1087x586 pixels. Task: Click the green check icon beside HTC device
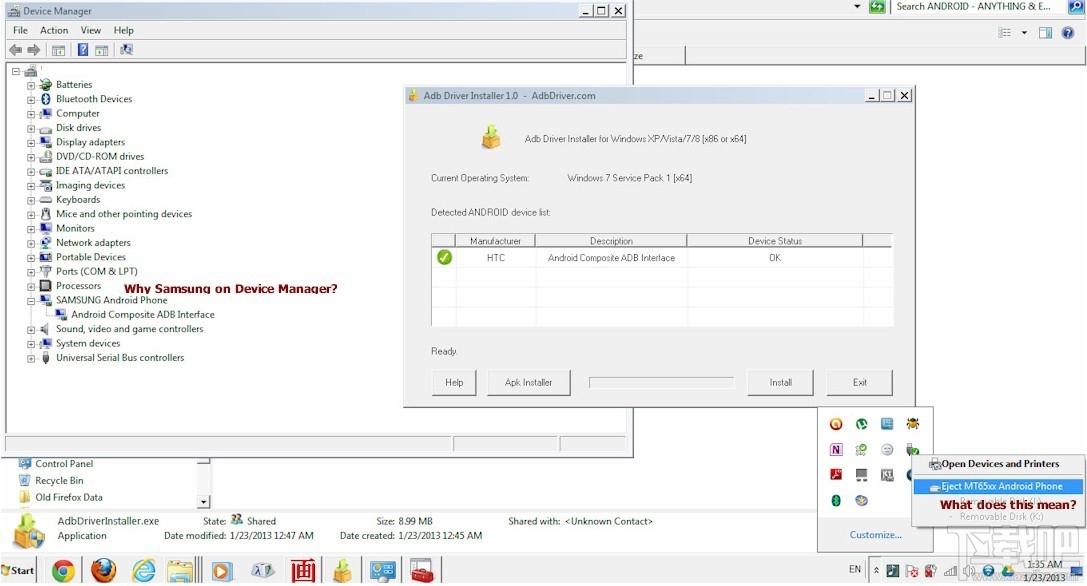coord(444,257)
